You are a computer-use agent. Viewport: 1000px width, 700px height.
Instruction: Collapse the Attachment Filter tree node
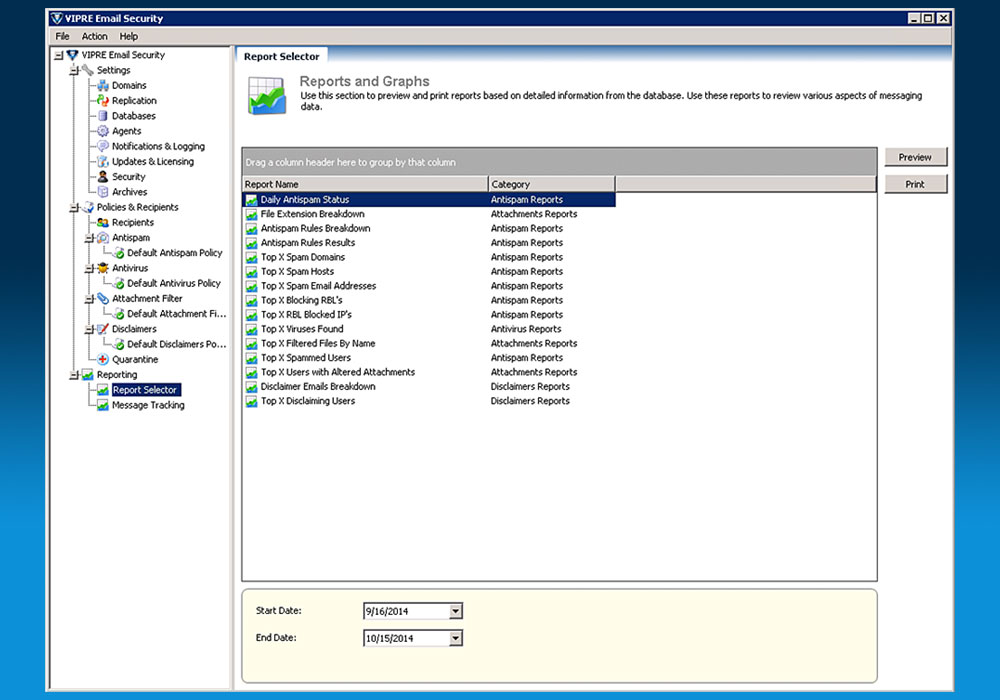pos(89,299)
